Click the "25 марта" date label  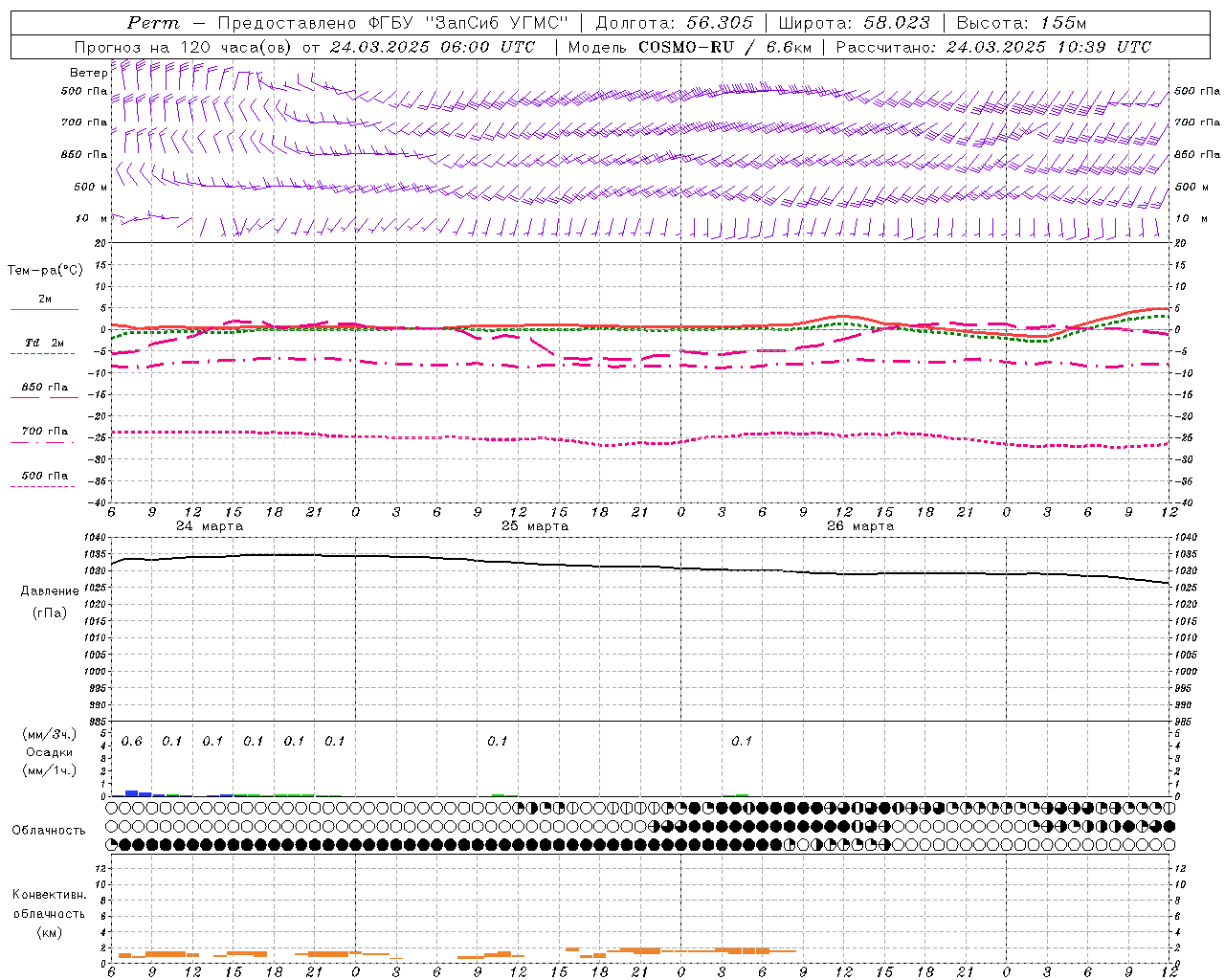coord(535,526)
